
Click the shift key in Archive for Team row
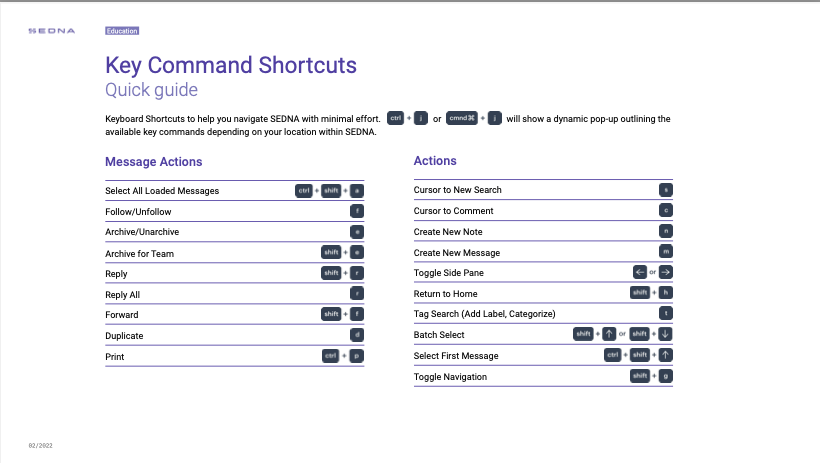point(331,252)
